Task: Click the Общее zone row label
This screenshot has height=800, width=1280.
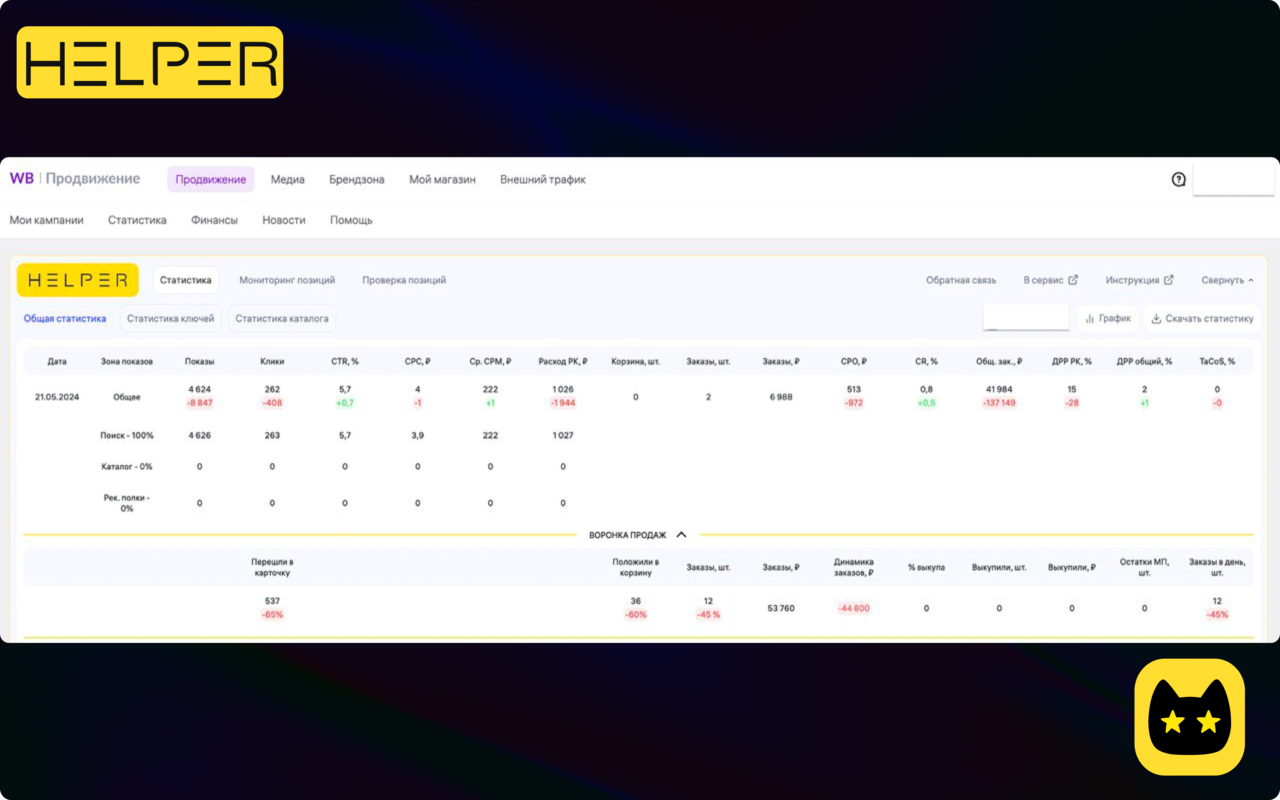Action: [x=127, y=397]
